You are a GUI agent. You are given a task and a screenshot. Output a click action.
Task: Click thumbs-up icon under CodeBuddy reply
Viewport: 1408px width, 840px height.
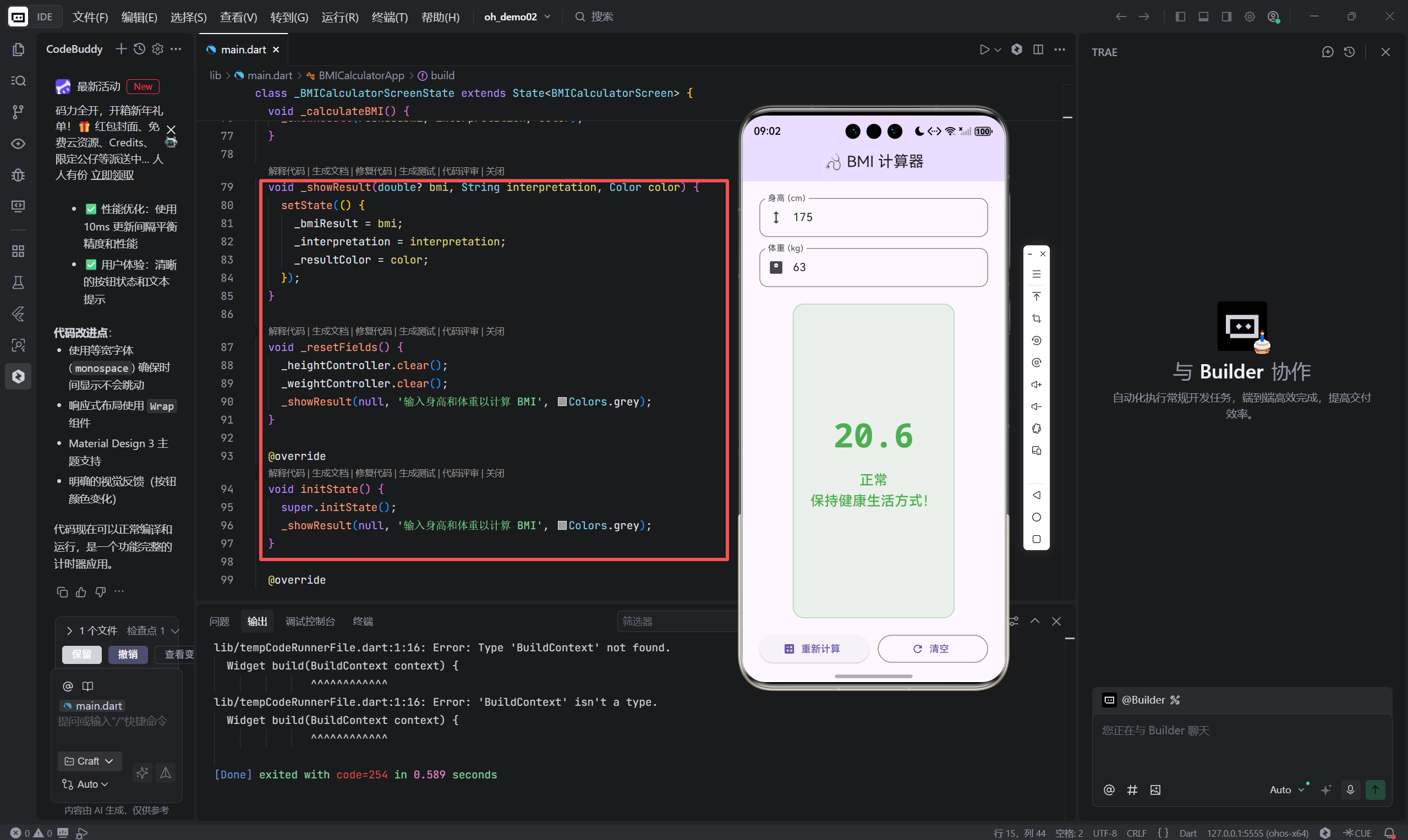pyautogui.click(x=81, y=592)
